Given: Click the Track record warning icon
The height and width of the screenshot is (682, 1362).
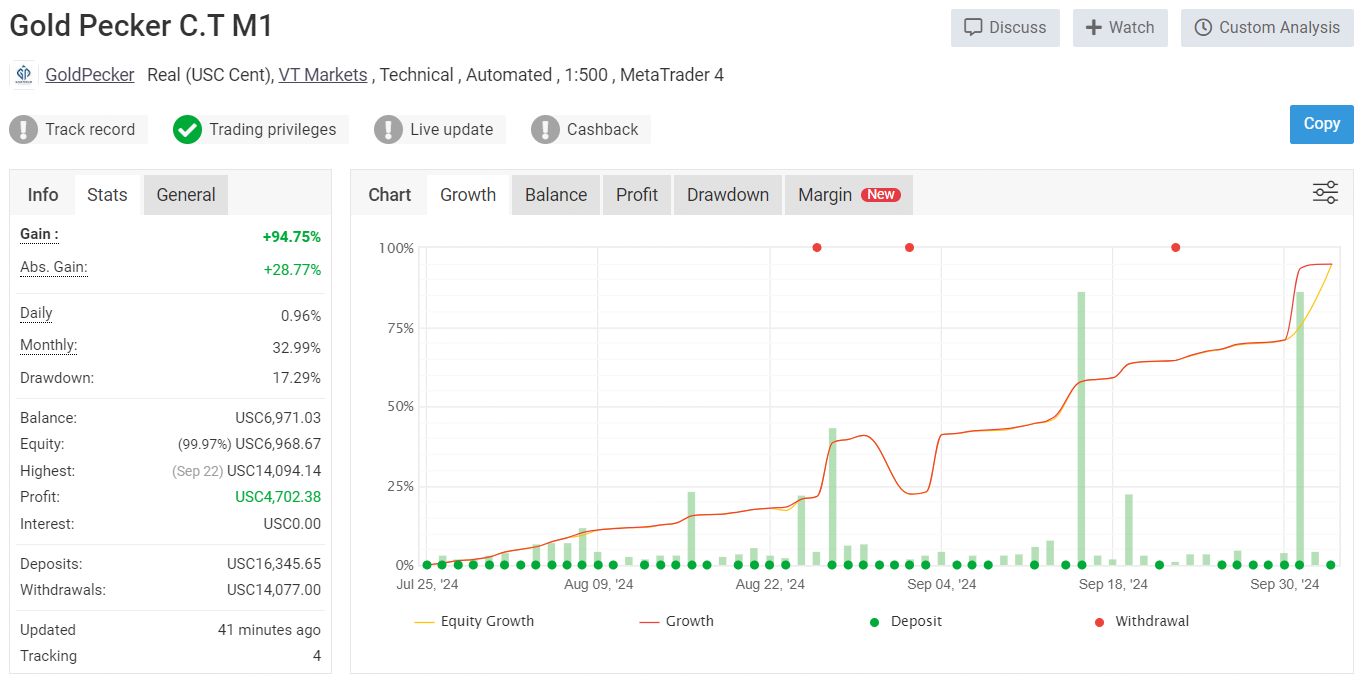Looking at the screenshot, I should 24,129.
